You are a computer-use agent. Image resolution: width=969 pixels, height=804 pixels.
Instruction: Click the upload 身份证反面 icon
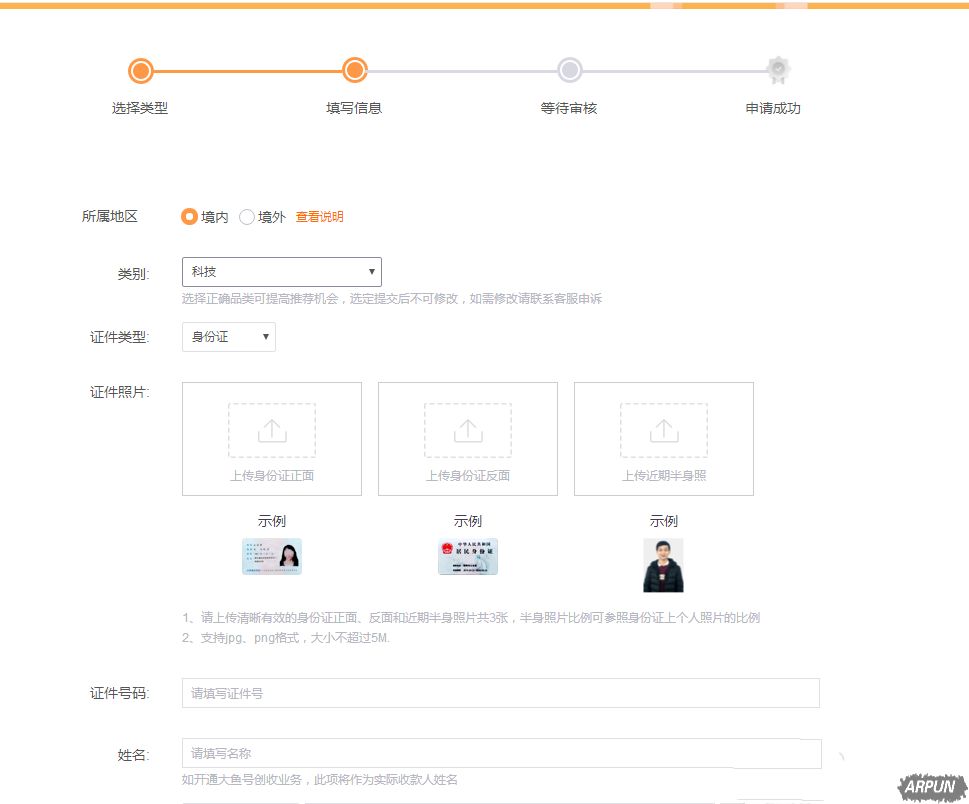click(466, 430)
